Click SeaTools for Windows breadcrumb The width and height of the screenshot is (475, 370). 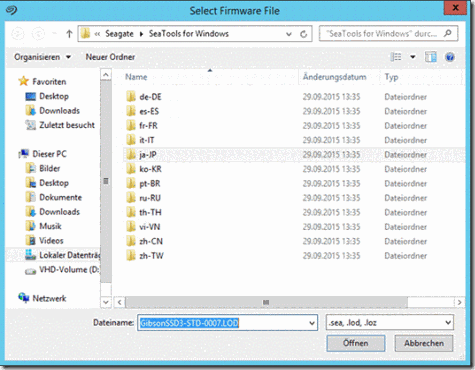189,34
